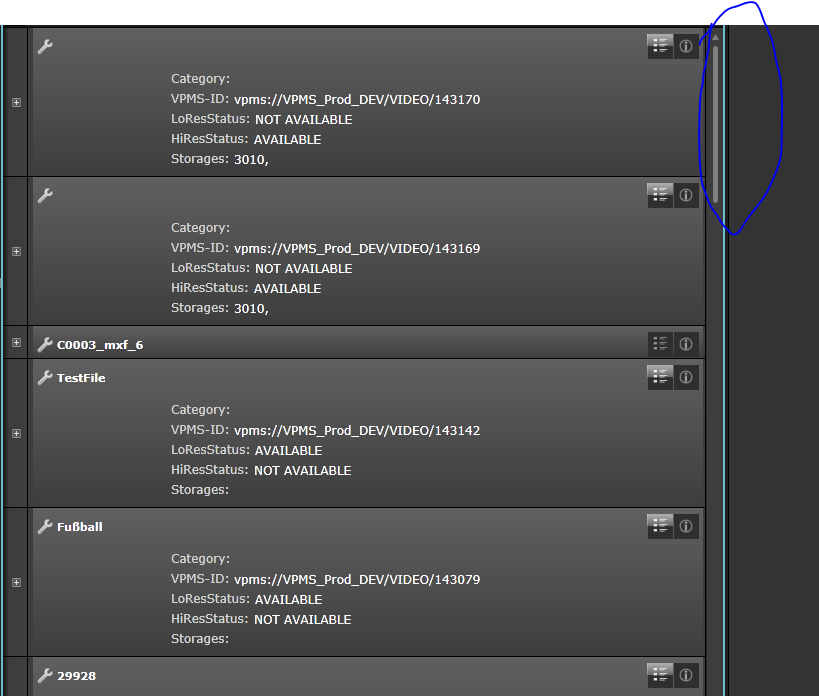Toggle details list view for Fußball
This screenshot has width=819, height=696.
[660, 526]
